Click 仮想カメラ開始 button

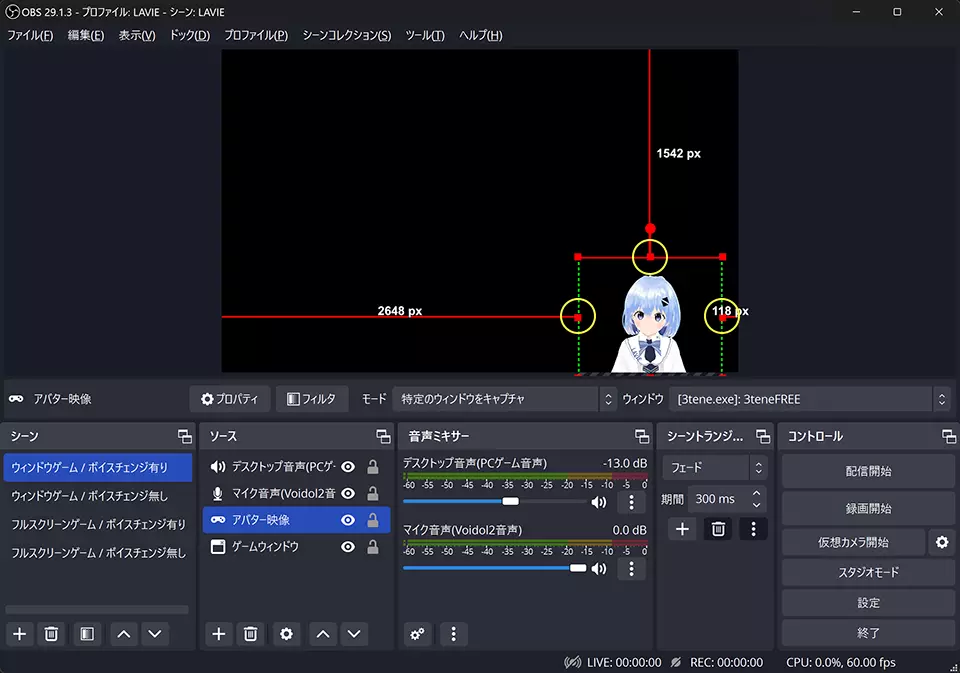[x=853, y=542]
